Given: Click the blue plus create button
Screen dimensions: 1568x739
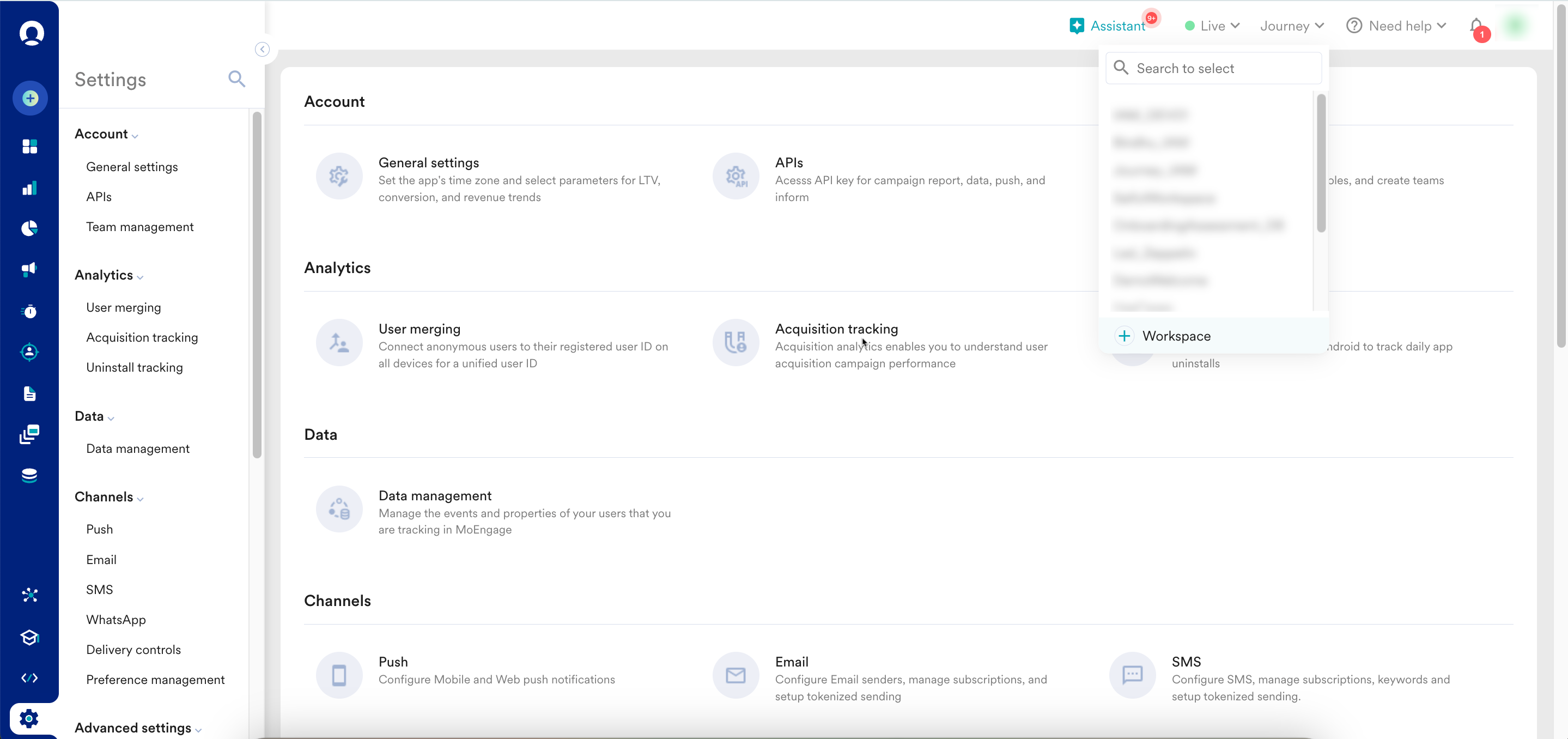Looking at the screenshot, I should 31,98.
